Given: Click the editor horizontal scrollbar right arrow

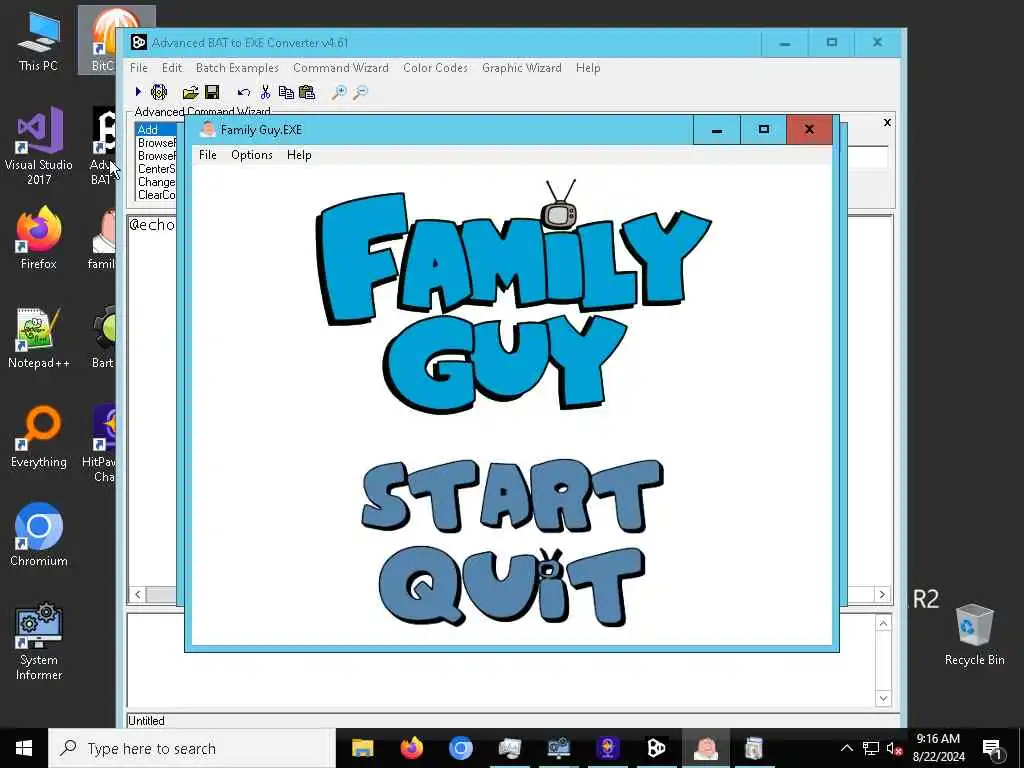Looking at the screenshot, I should [x=882, y=594].
